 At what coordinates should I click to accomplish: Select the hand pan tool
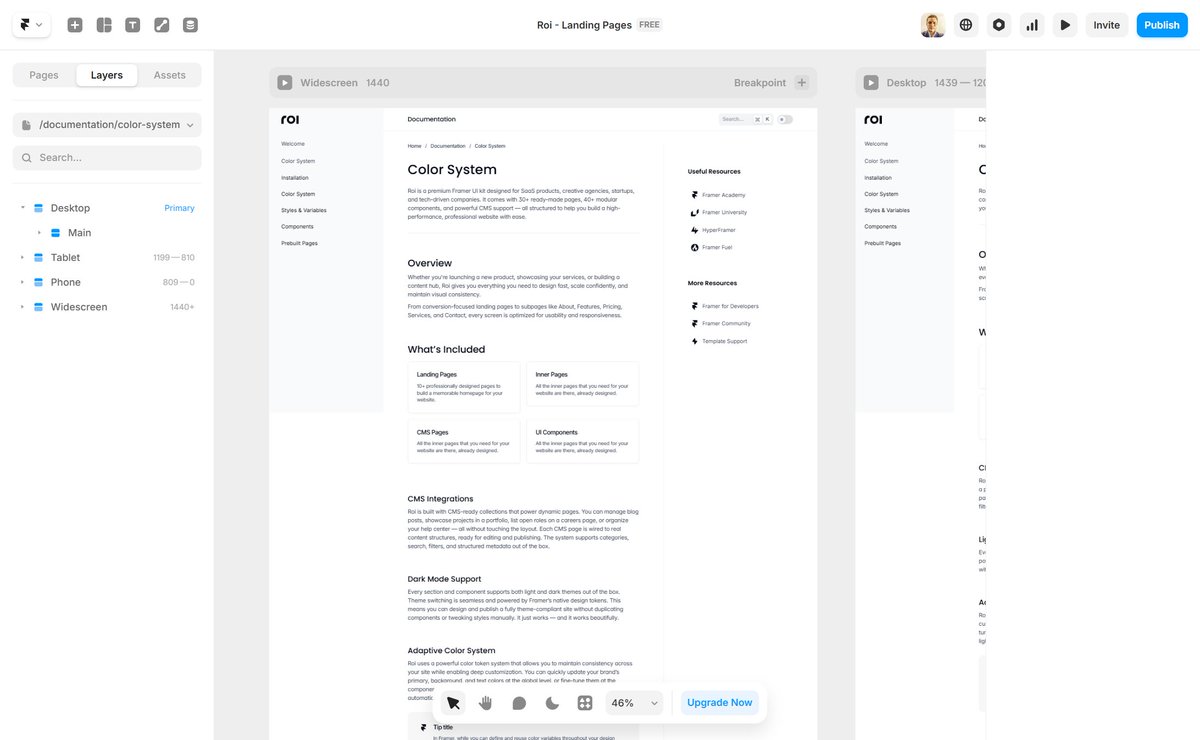click(486, 703)
